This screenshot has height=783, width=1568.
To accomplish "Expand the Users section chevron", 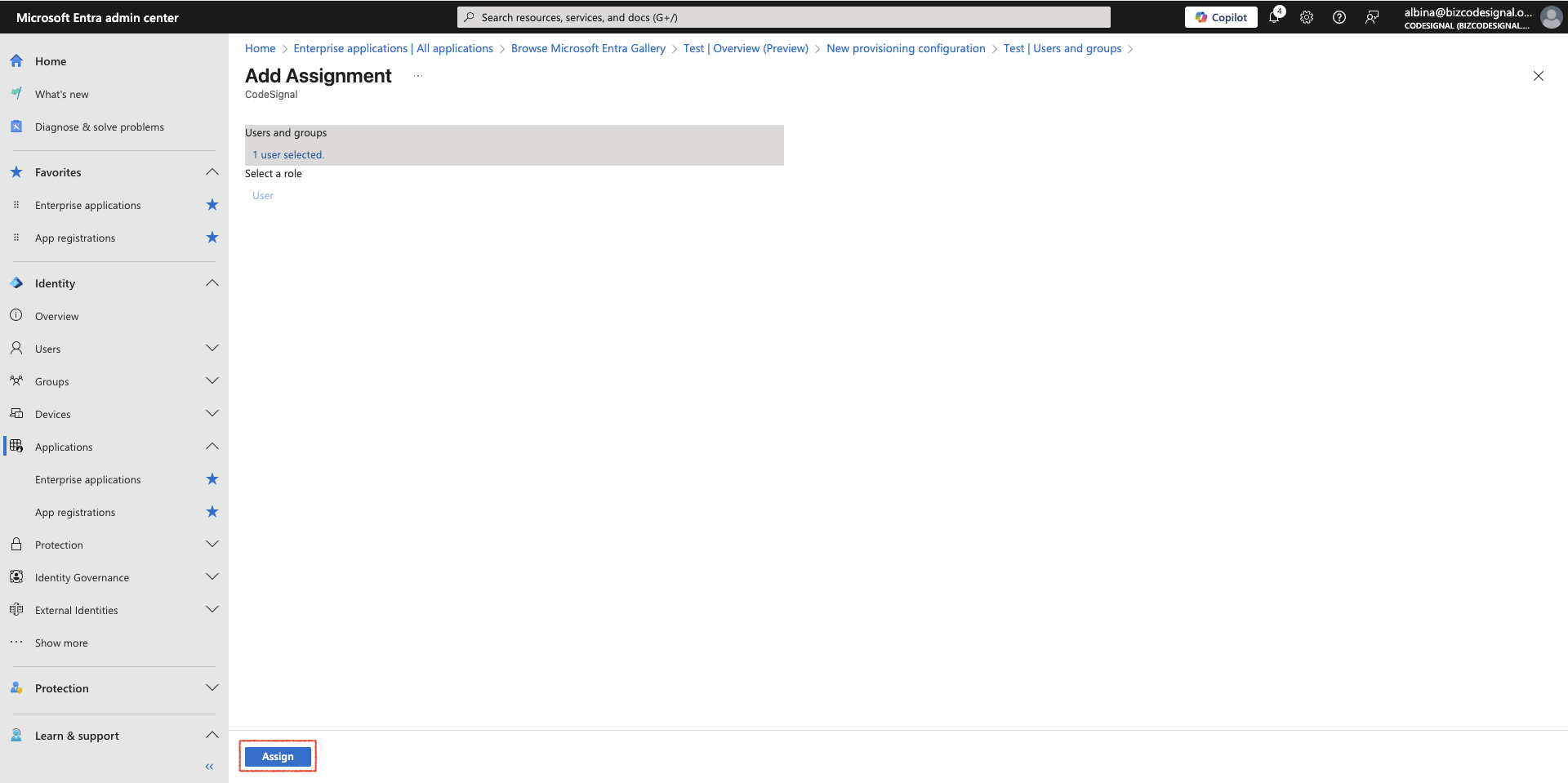I will point(212,349).
